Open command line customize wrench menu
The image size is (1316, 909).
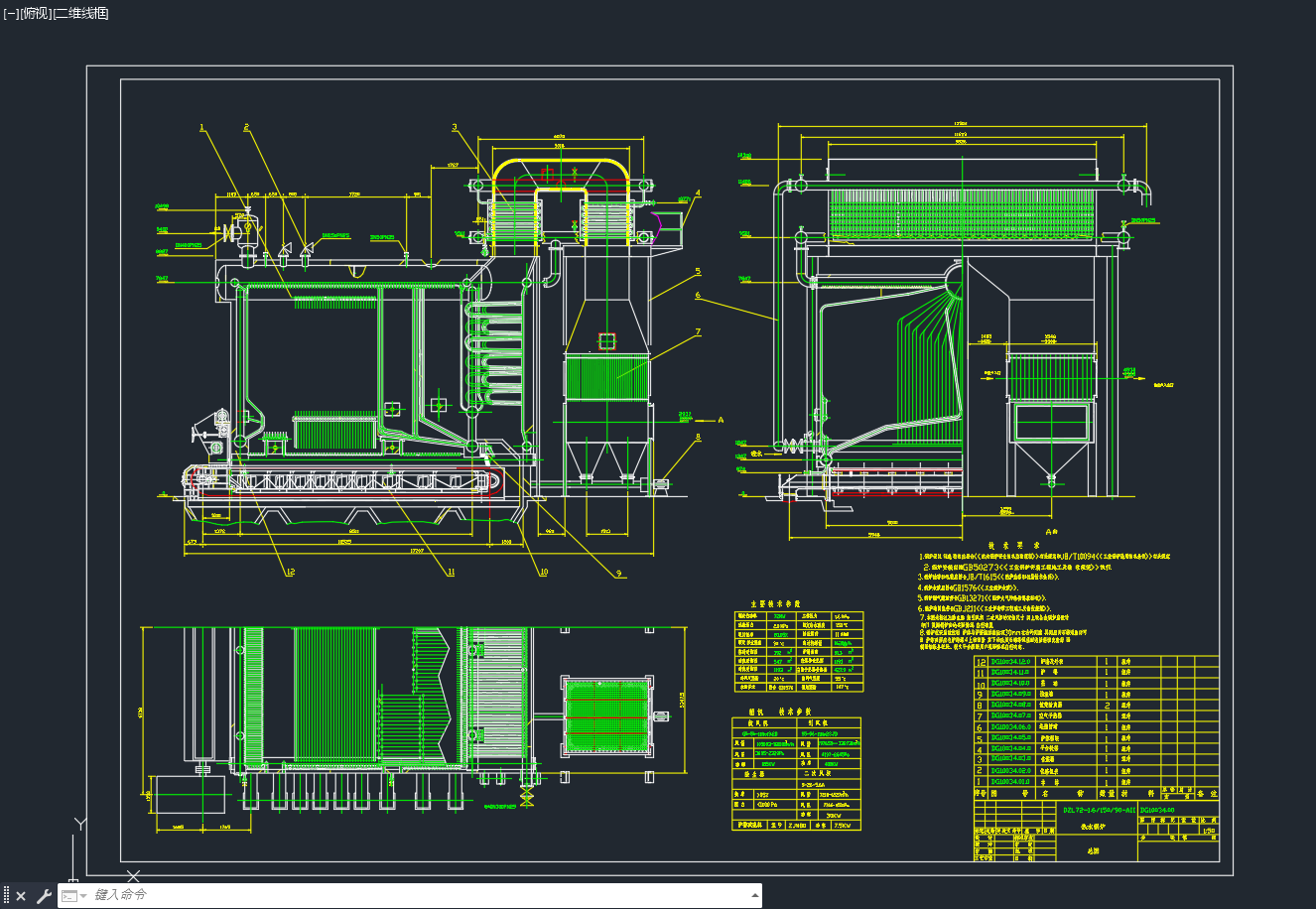[x=44, y=896]
